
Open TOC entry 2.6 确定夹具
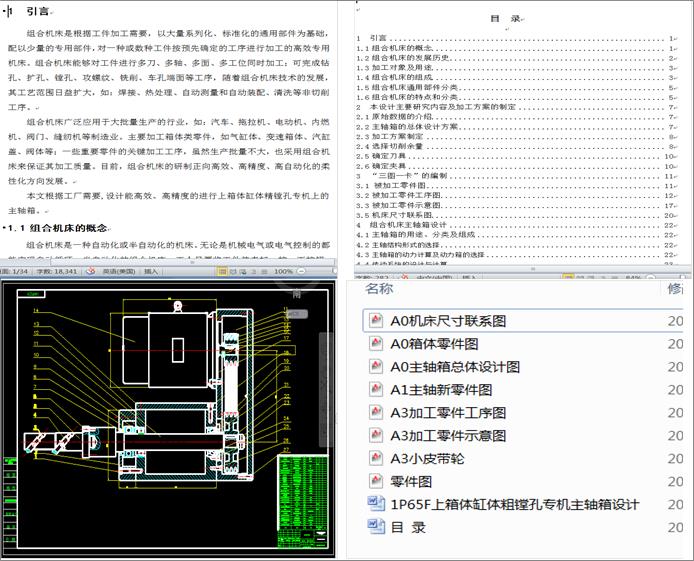517,166
